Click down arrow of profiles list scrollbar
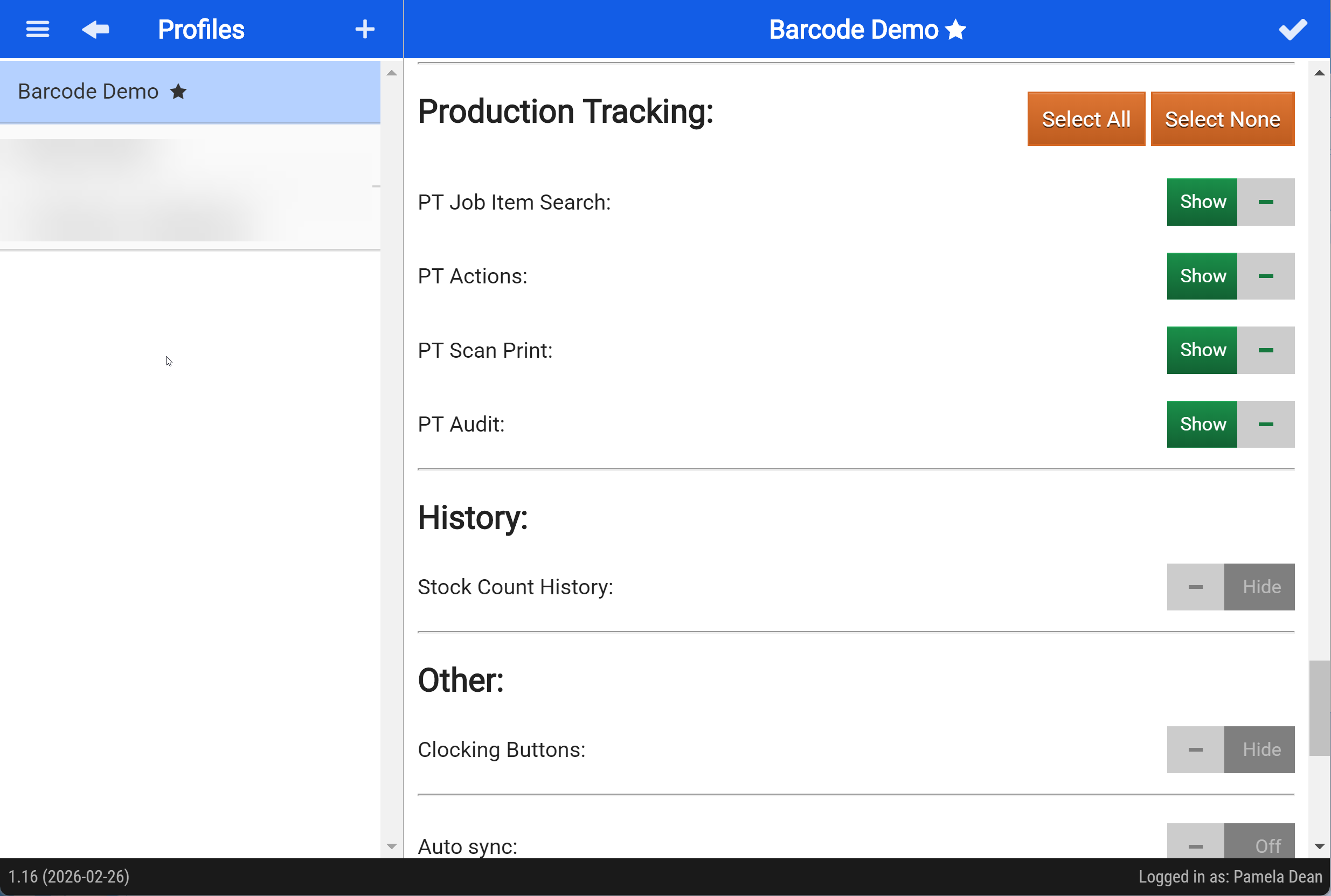This screenshot has width=1331, height=896. click(x=391, y=846)
